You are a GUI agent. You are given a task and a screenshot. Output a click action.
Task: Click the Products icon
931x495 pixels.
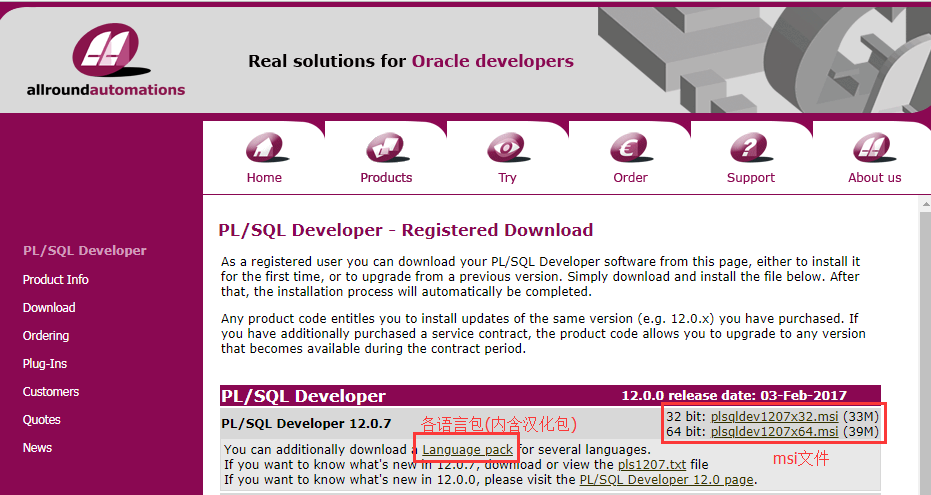(387, 148)
